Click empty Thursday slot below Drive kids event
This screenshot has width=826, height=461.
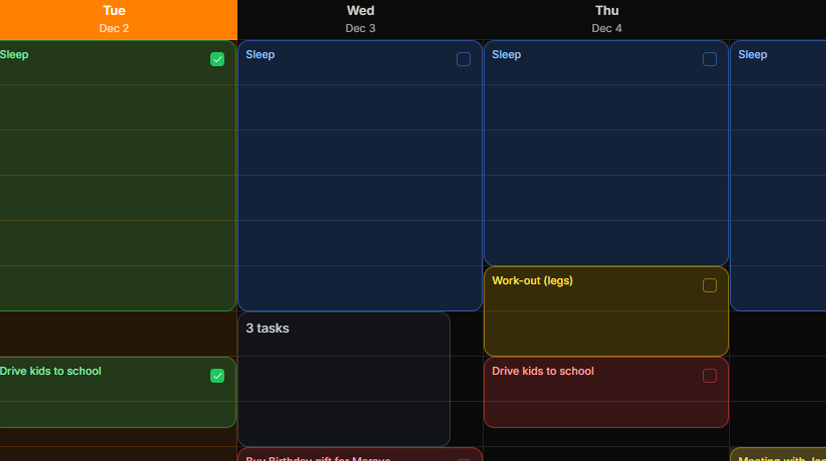coord(605,443)
